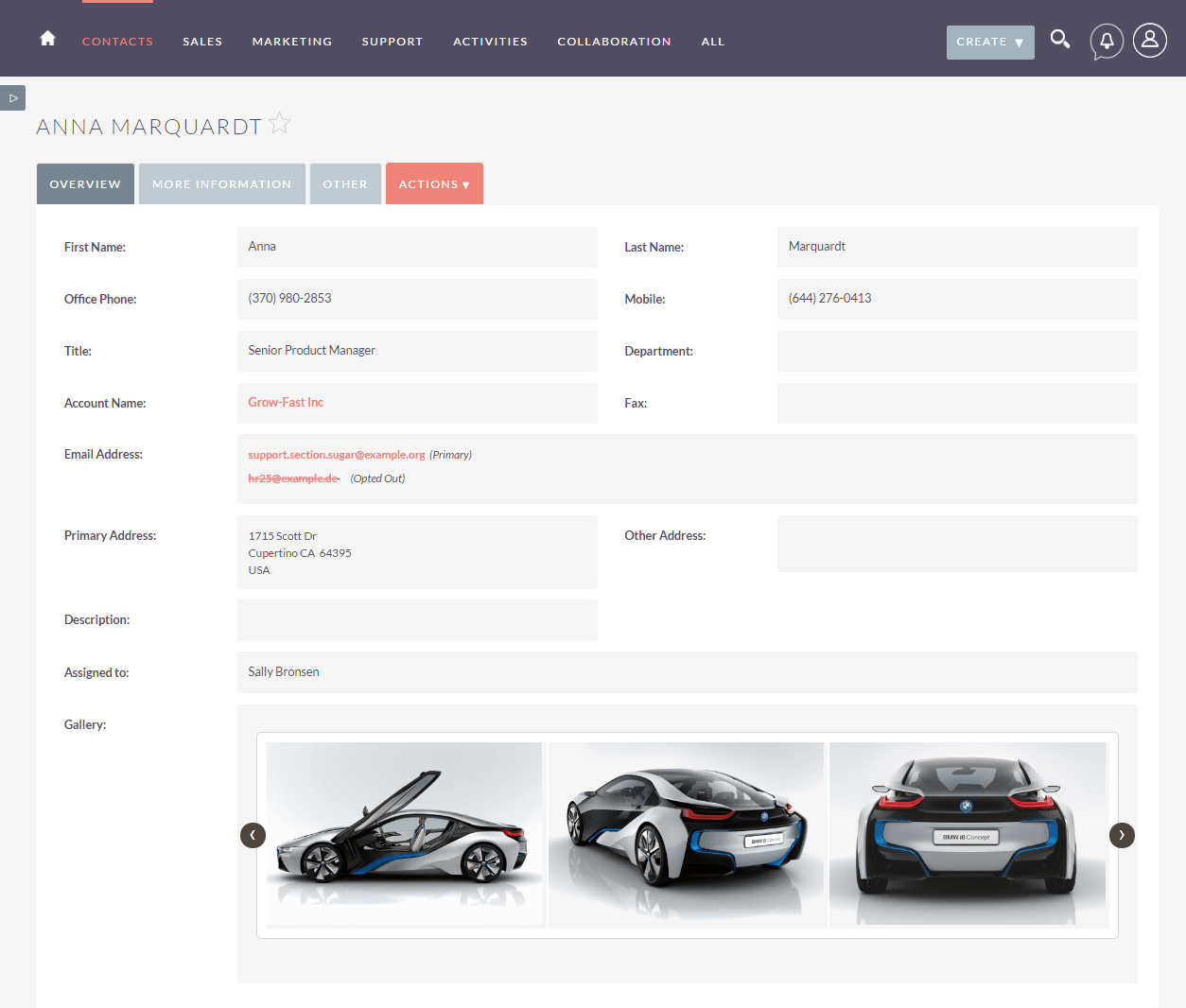Open the Activities menu
The width and height of the screenshot is (1186, 1008).
(490, 42)
